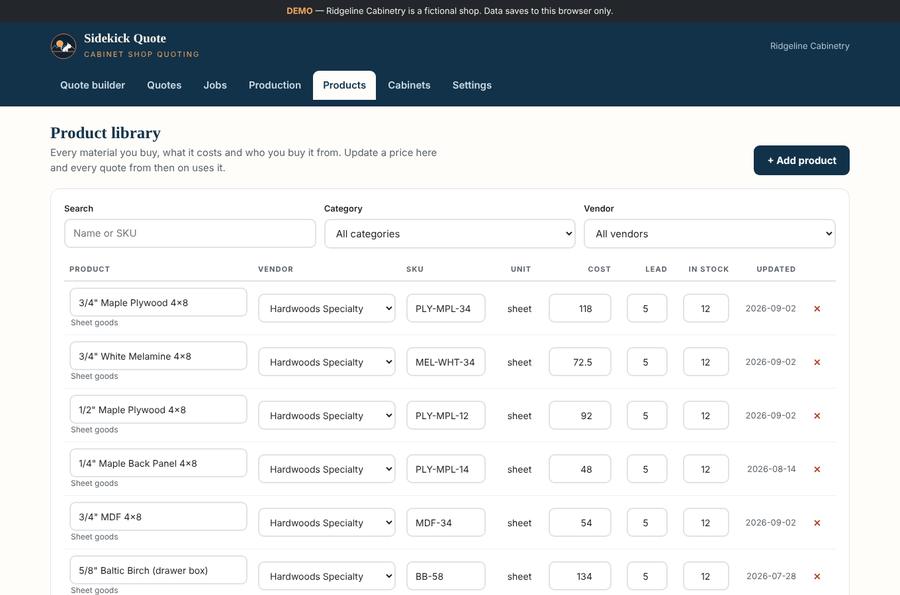Edit in-stock count for BB-58 row
Image resolution: width=900 pixels, height=595 pixels.
(x=706, y=576)
